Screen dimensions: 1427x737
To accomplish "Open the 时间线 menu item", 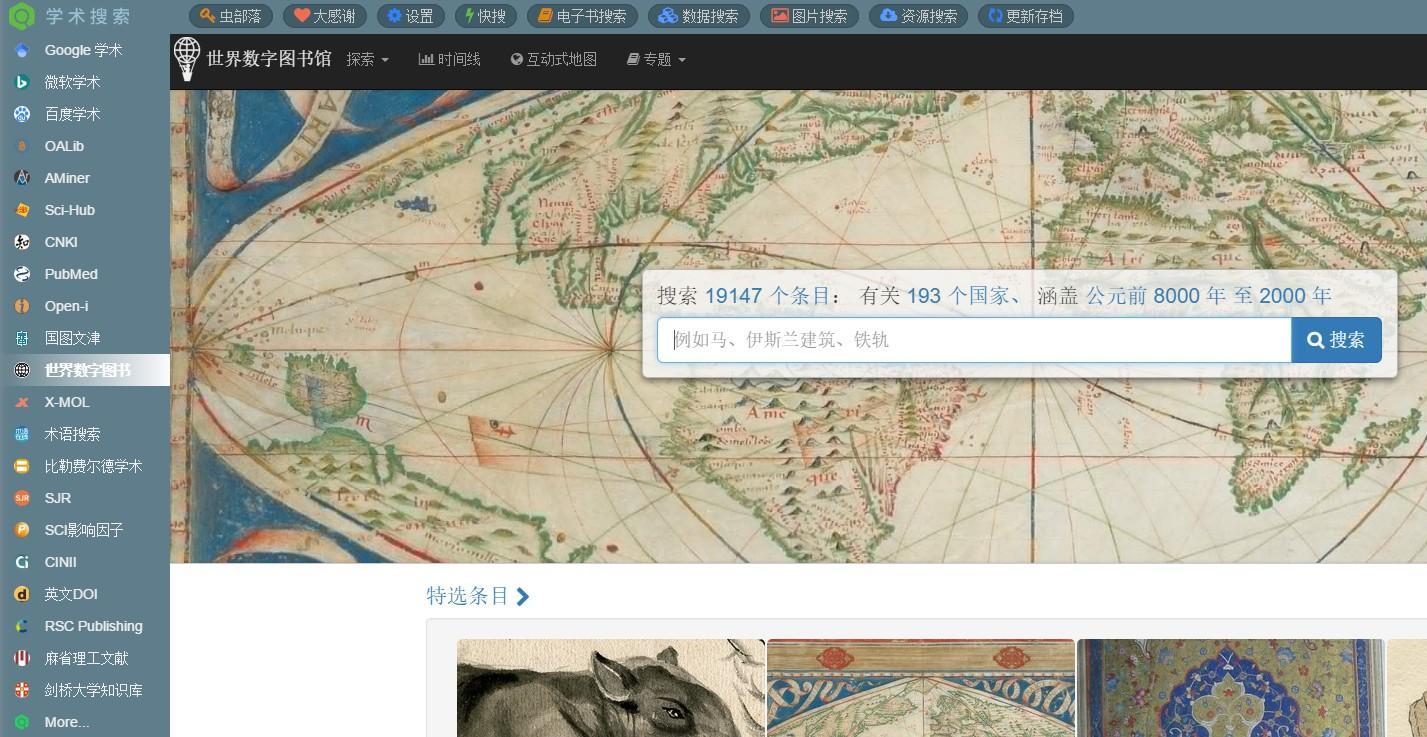I will pyautogui.click(x=449, y=60).
